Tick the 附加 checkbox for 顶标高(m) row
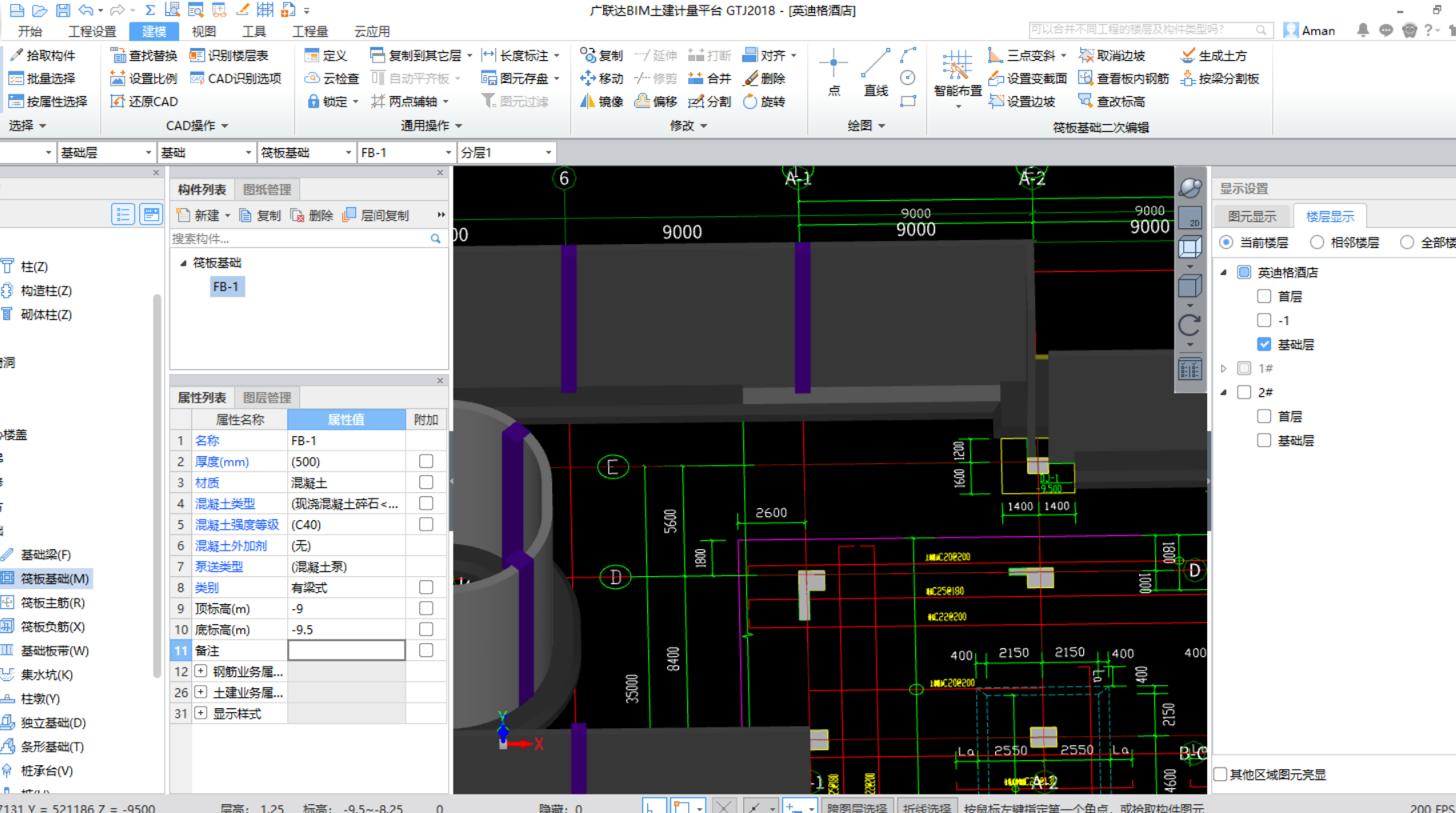The height and width of the screenshot is (813, 1456). click(x=426, y=609)
